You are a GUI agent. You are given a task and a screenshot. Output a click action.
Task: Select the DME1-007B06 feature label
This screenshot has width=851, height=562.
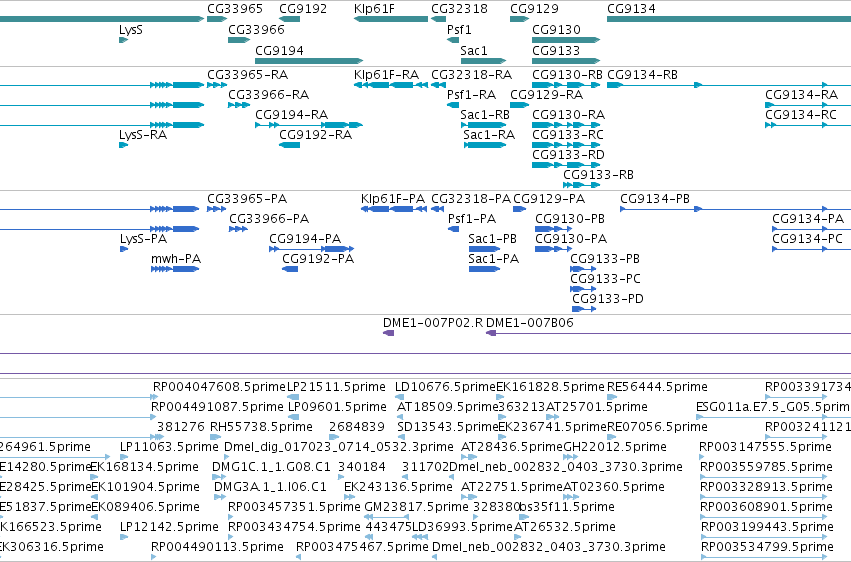[530, 323]
